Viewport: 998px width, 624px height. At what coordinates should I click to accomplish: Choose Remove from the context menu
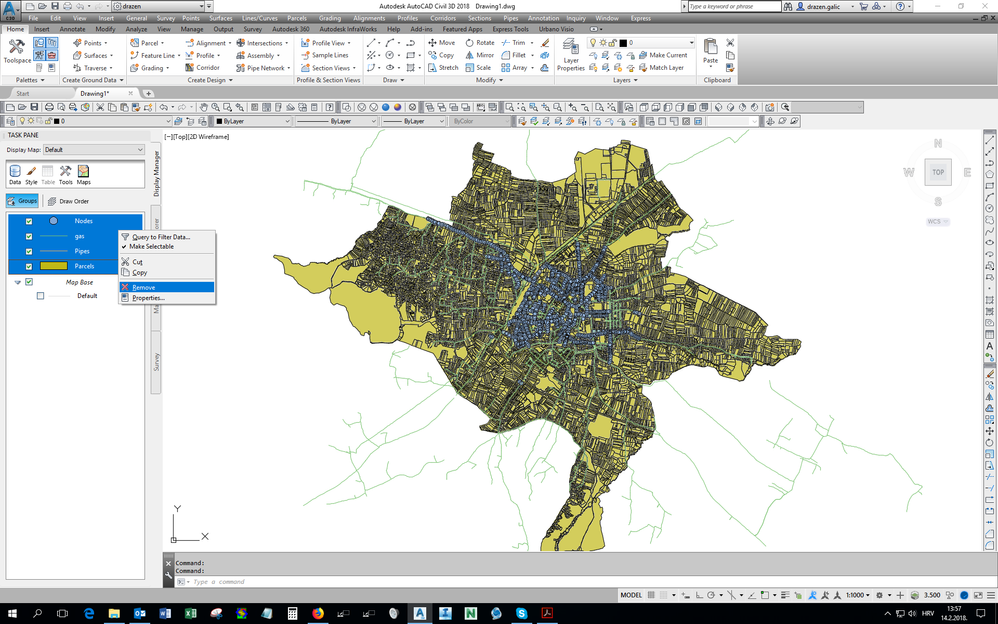pyautogui.click(x=143, y=287)
